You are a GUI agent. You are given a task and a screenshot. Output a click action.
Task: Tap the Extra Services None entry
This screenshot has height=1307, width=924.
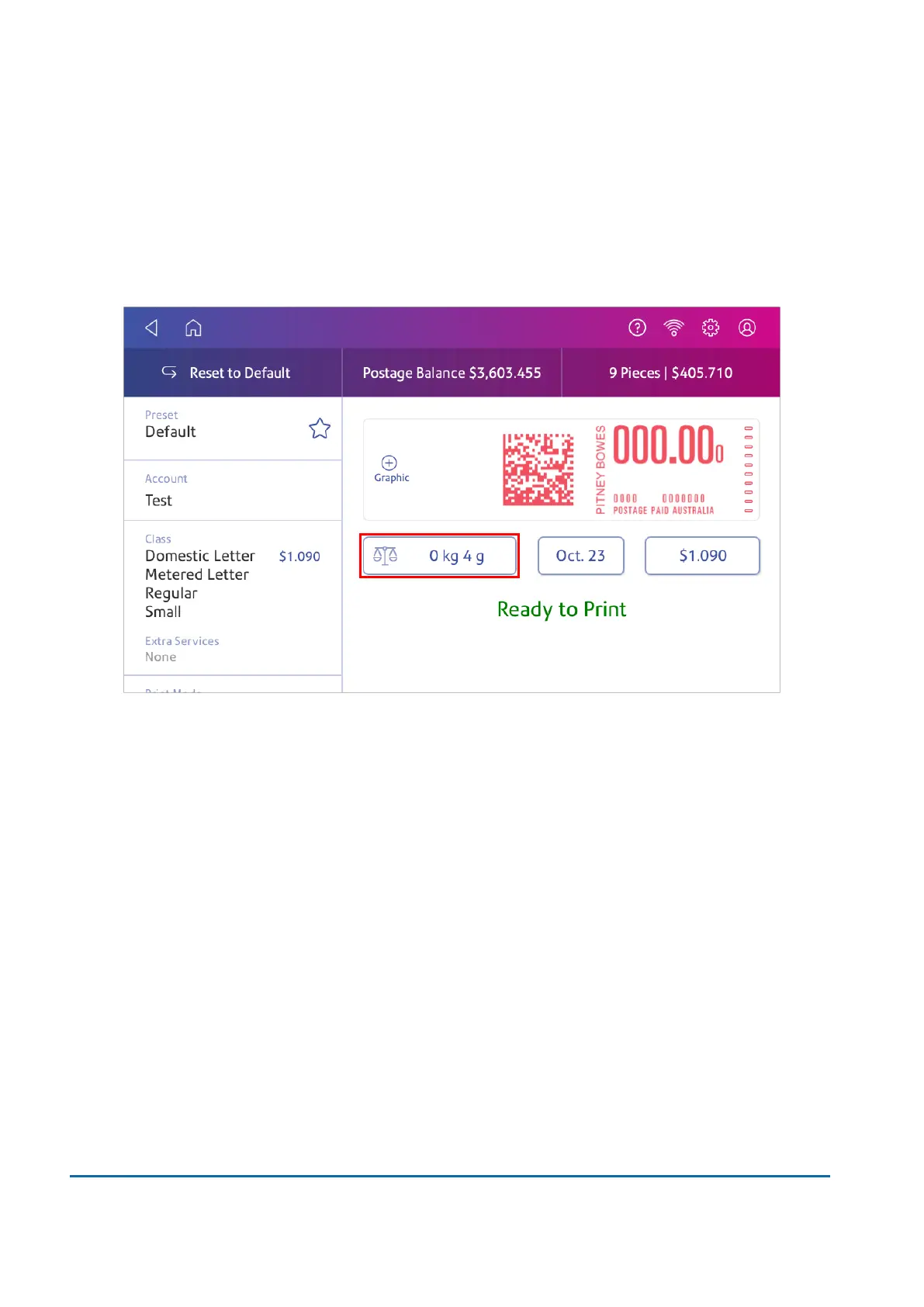[182, 649]
